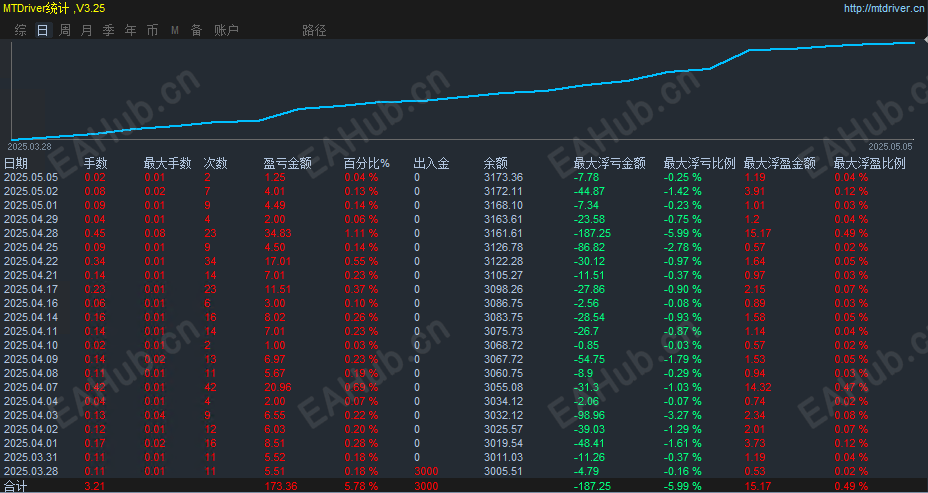Click the 手数 column header
The image size is (928, 493).
[x=96, y=163]
